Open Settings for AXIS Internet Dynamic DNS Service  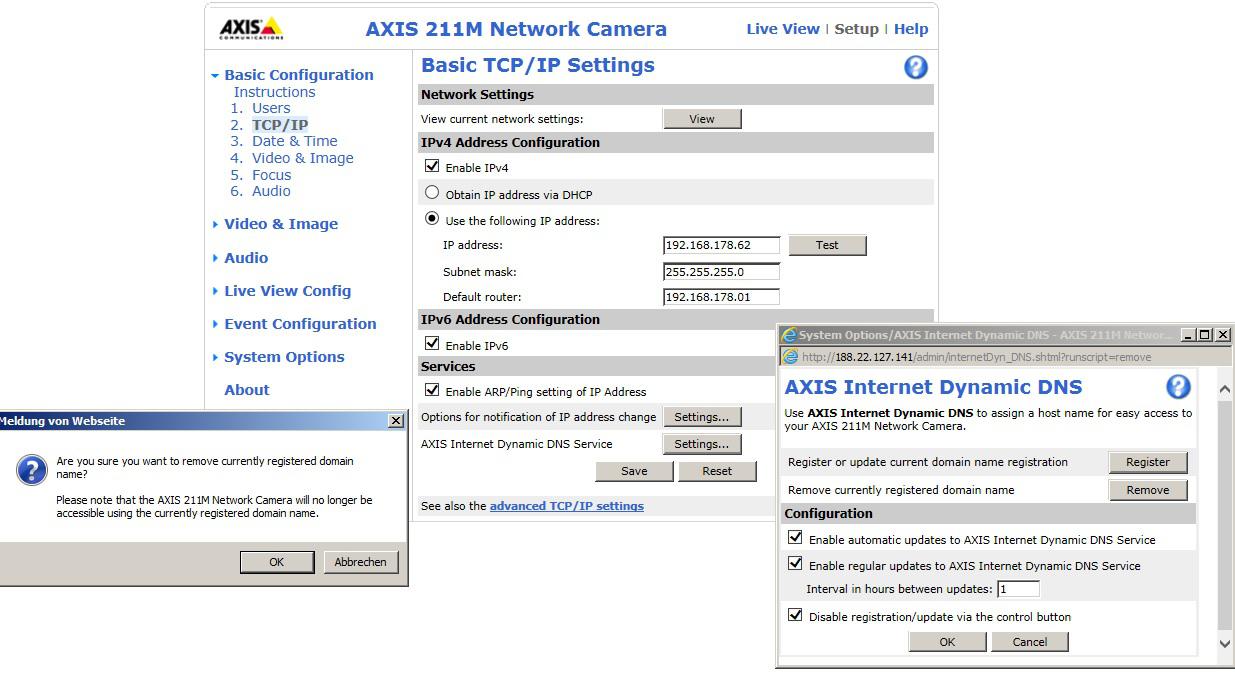pyautogui.click(x=701, y=444)
